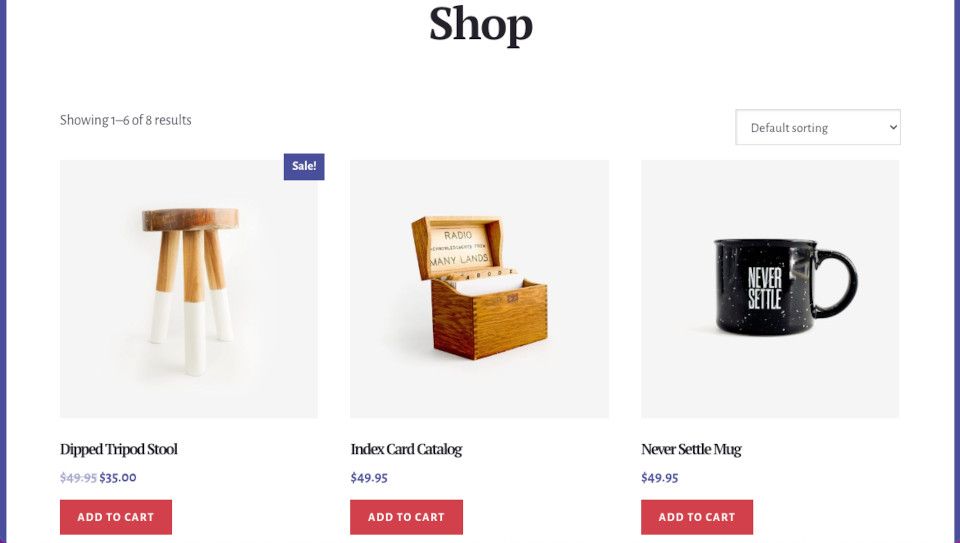Open the Never Settle Mug product image
This screenshot has width=960, height=543.
point(770,289)
